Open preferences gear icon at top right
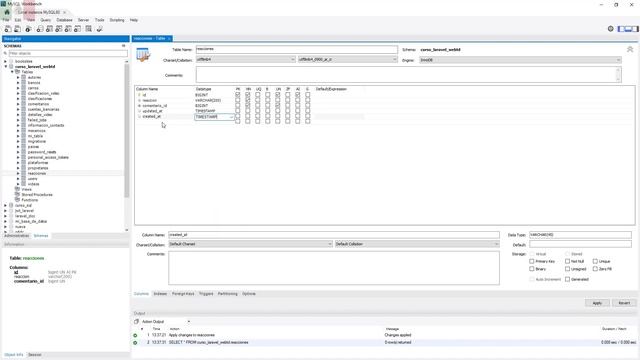640x360 pixels. click(x=611, y=29)
